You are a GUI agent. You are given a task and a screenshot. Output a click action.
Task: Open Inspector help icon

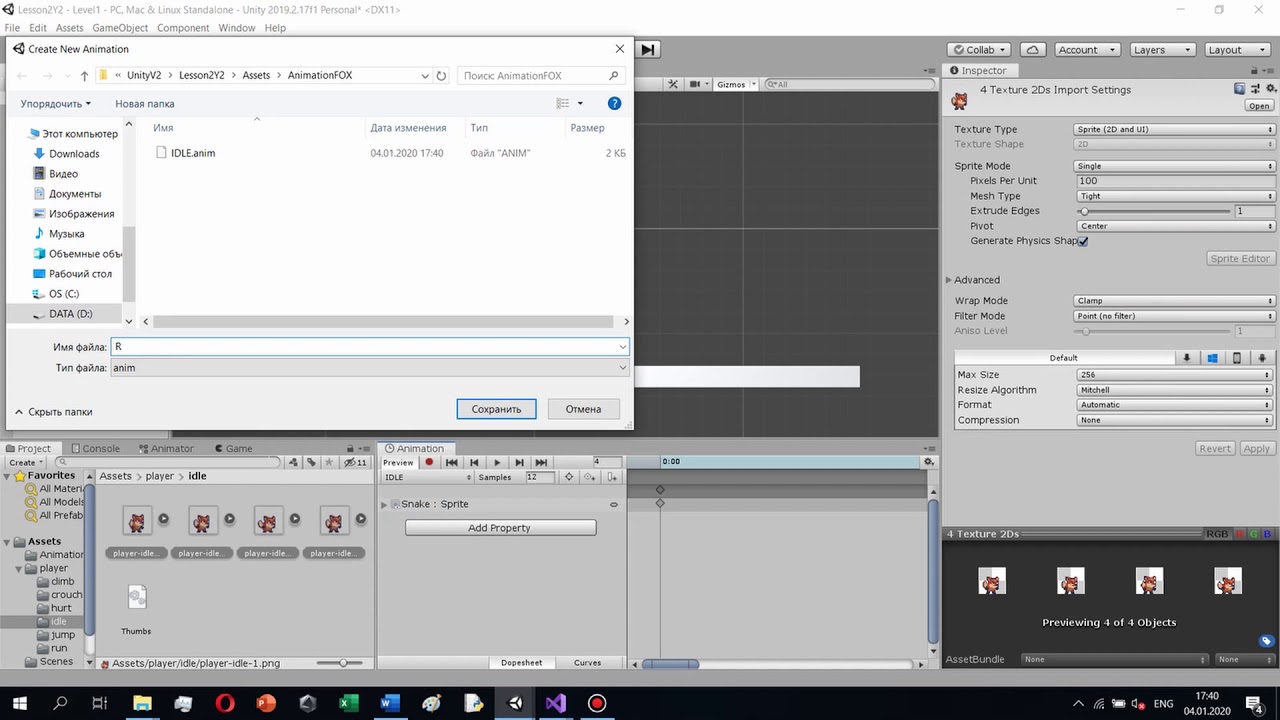1240,89
